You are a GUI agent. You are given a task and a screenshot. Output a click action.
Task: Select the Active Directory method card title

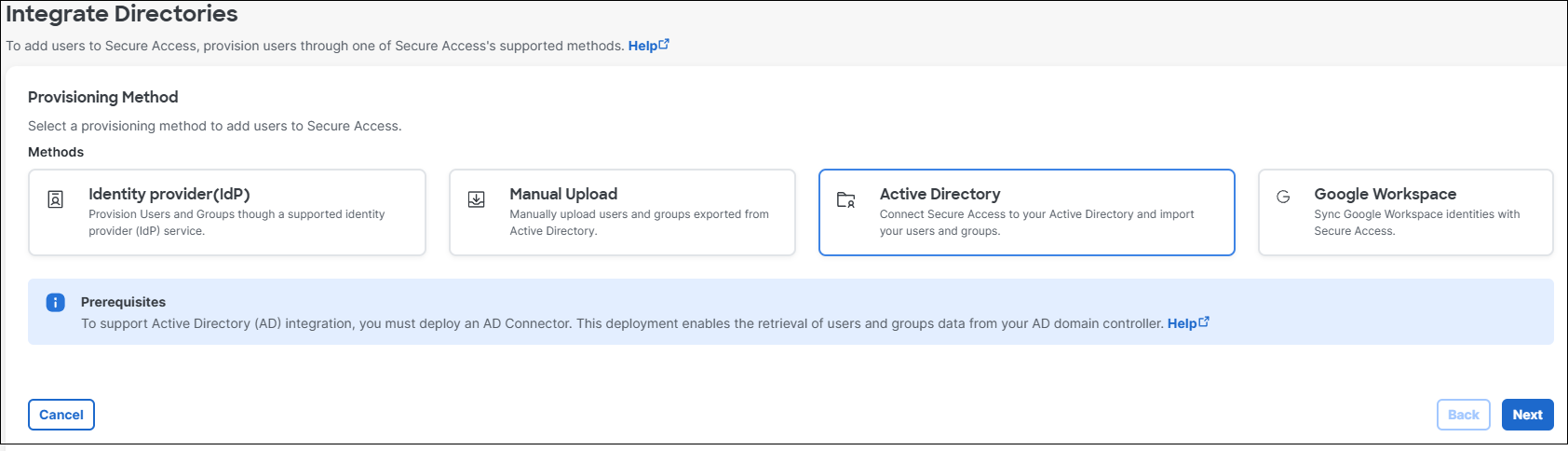[x=939, y=194]
